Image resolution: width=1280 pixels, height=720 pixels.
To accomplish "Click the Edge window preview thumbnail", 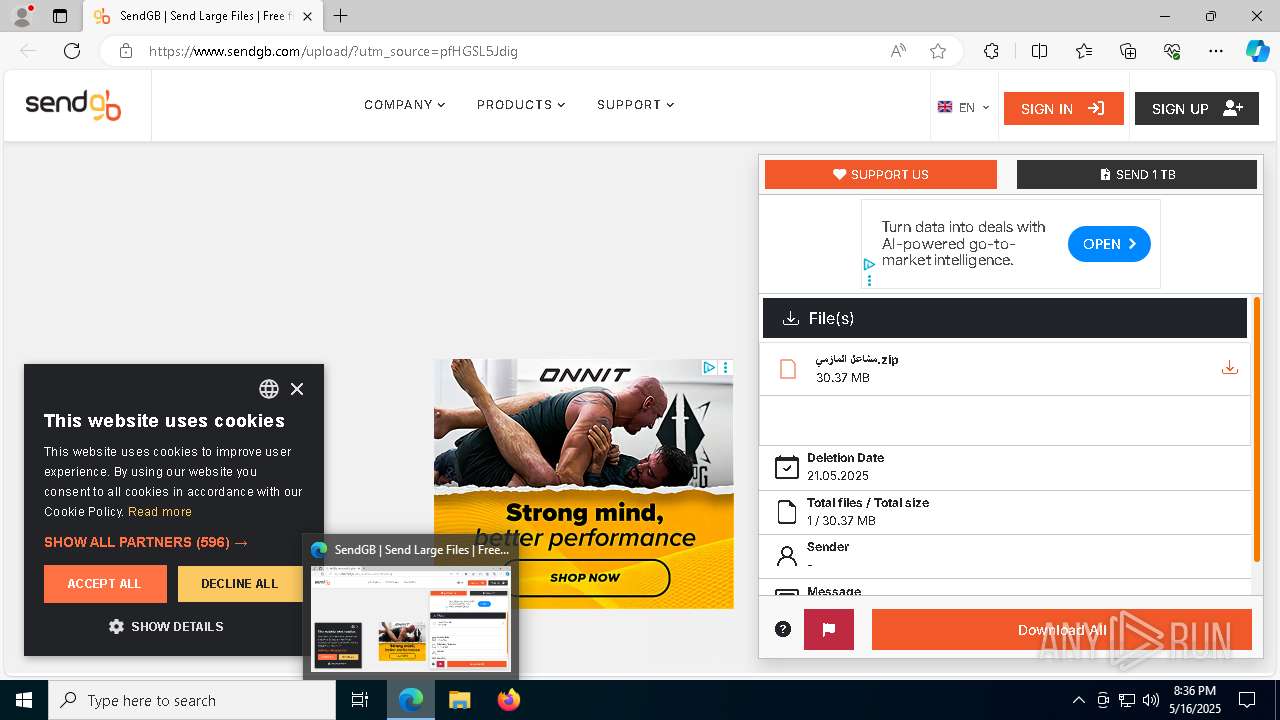I will [x=411, y=619].
